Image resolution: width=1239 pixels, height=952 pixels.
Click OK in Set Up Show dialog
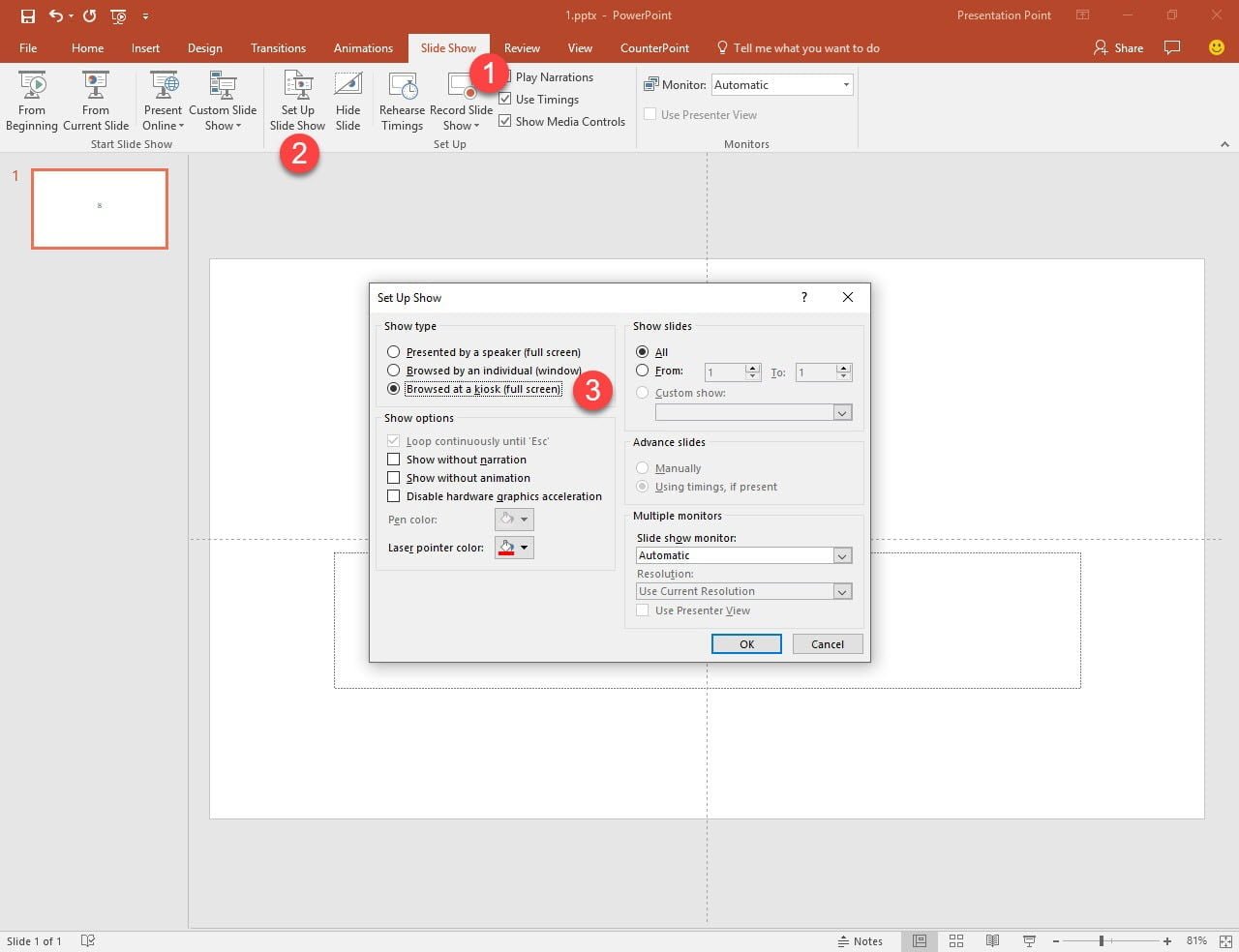tap(746, 644)
